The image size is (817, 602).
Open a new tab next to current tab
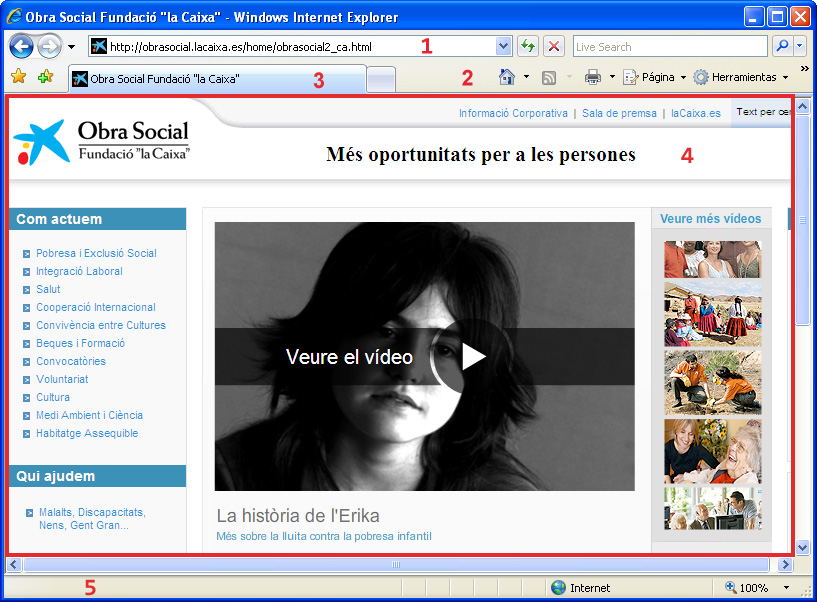click(x=380, y=76)
